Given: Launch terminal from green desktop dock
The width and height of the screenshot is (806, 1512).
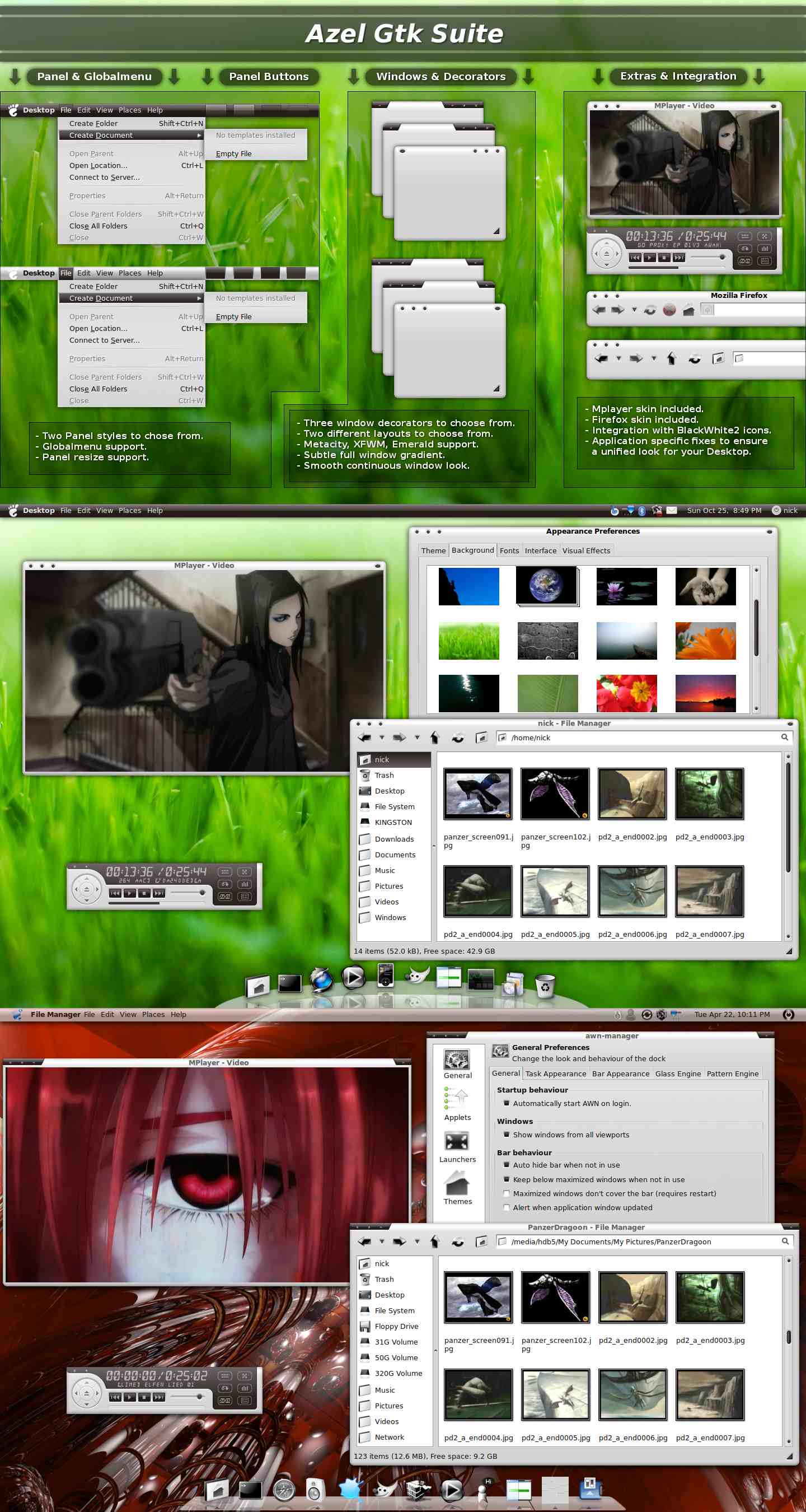Looking at the screenshot, I should (289, 983).
